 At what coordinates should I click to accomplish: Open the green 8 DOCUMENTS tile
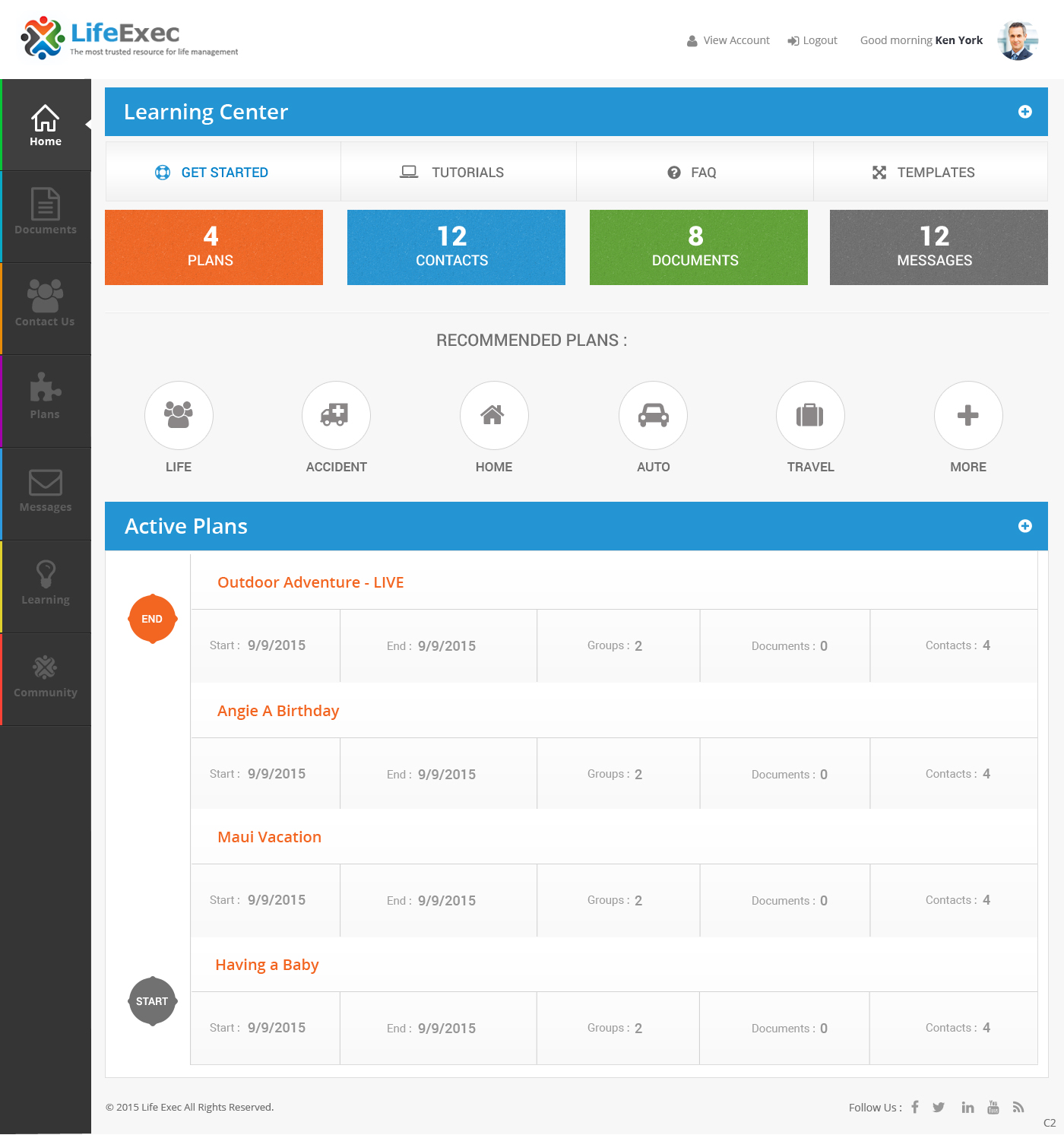point(698,247)
